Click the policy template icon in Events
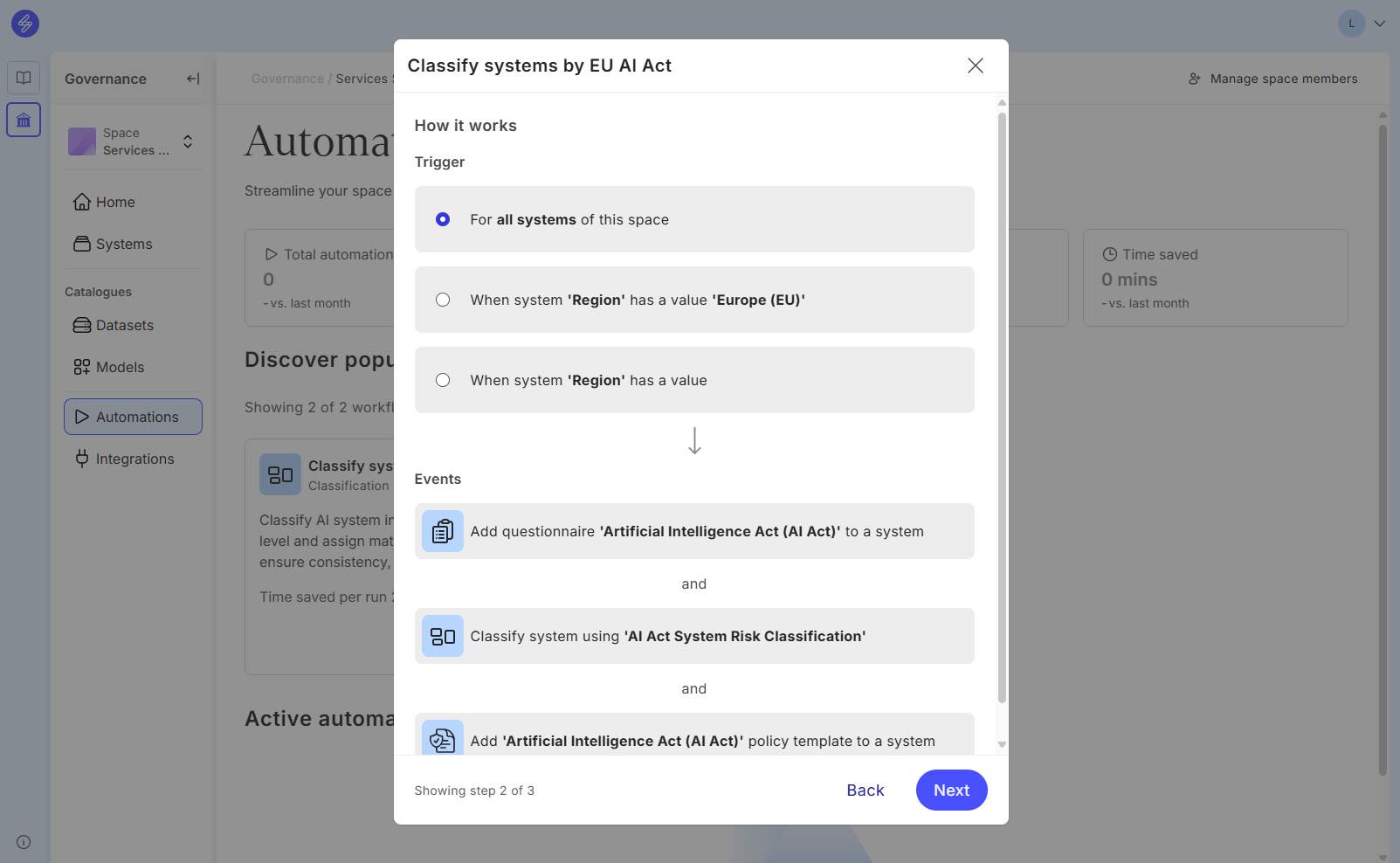 [443, 739]
